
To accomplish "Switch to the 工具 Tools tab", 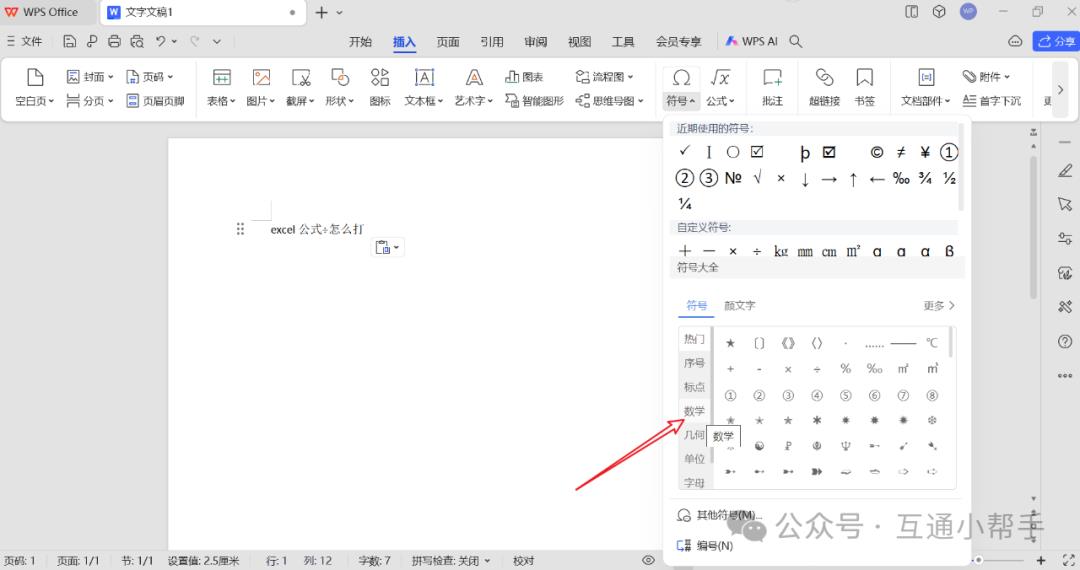I will pos(623,41).
